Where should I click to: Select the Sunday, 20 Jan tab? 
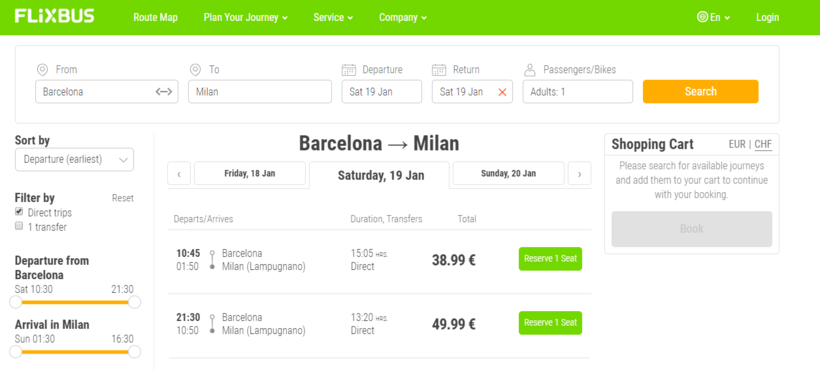[x=508, y=174]
